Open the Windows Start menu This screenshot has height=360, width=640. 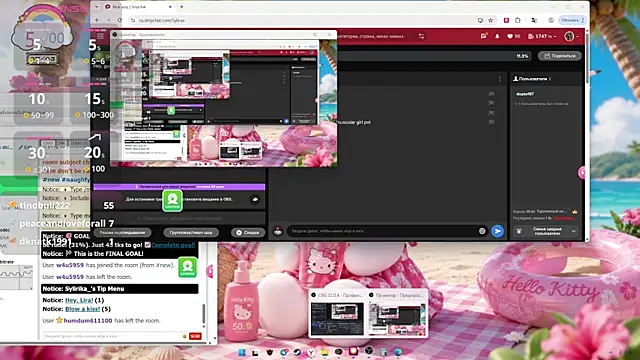242,352
